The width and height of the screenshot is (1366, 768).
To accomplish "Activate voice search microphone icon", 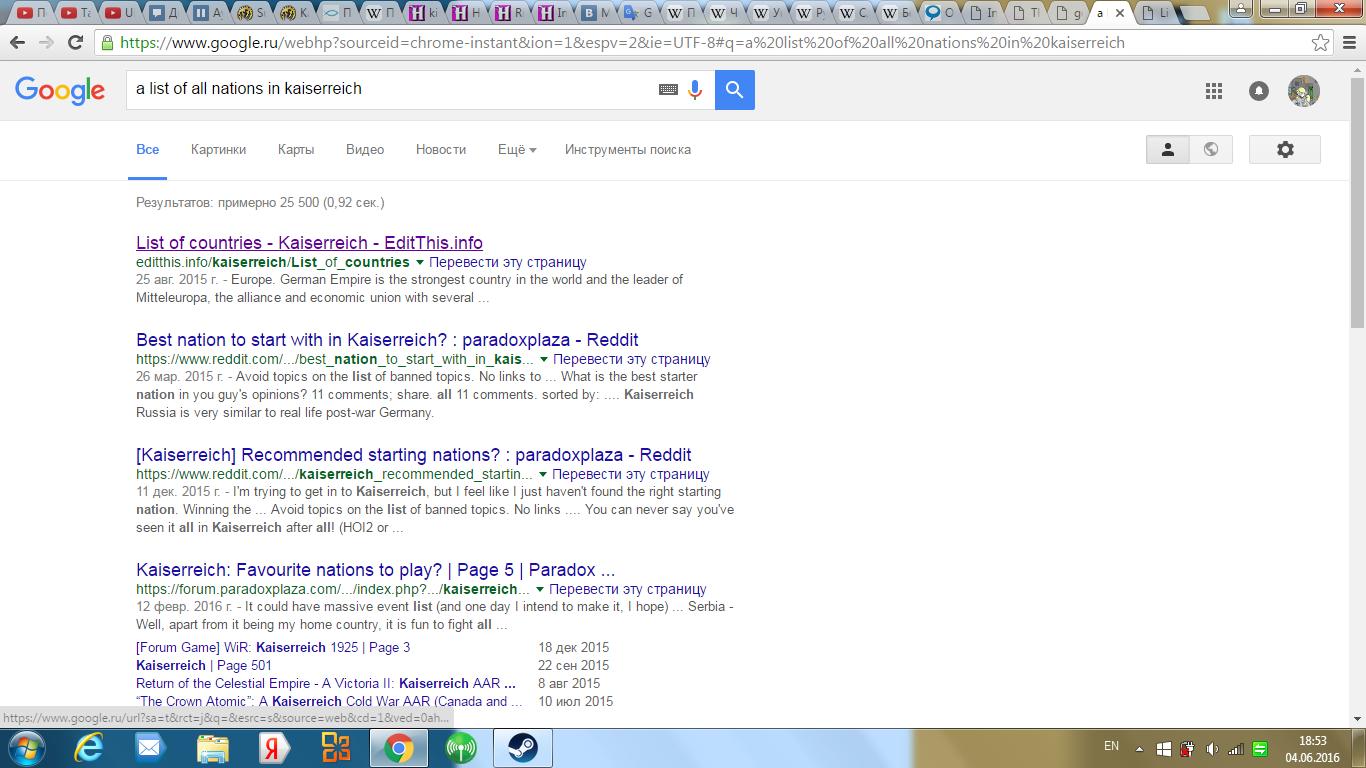I will pyautogui.click(x=695, y=90).
